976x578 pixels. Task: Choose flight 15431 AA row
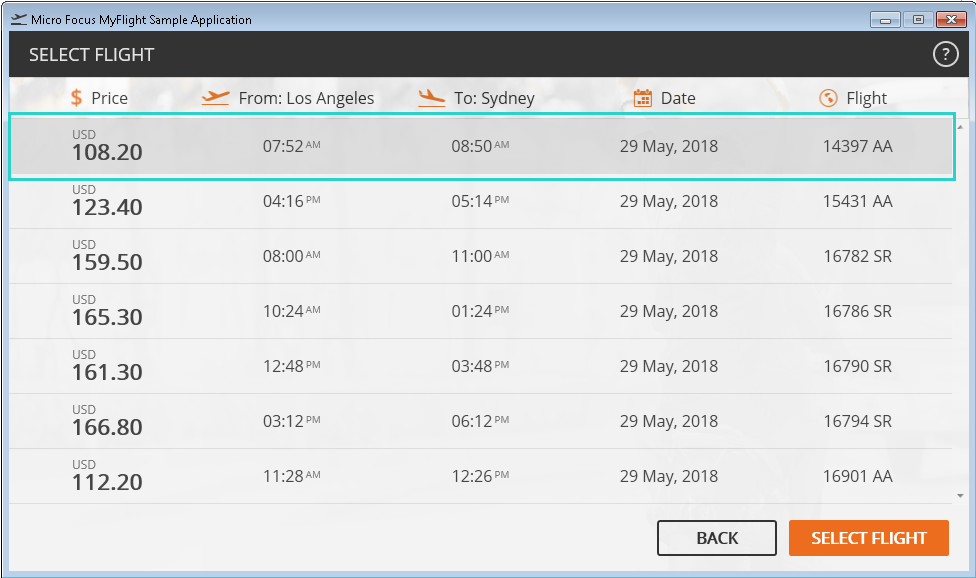tap(481, 202)
